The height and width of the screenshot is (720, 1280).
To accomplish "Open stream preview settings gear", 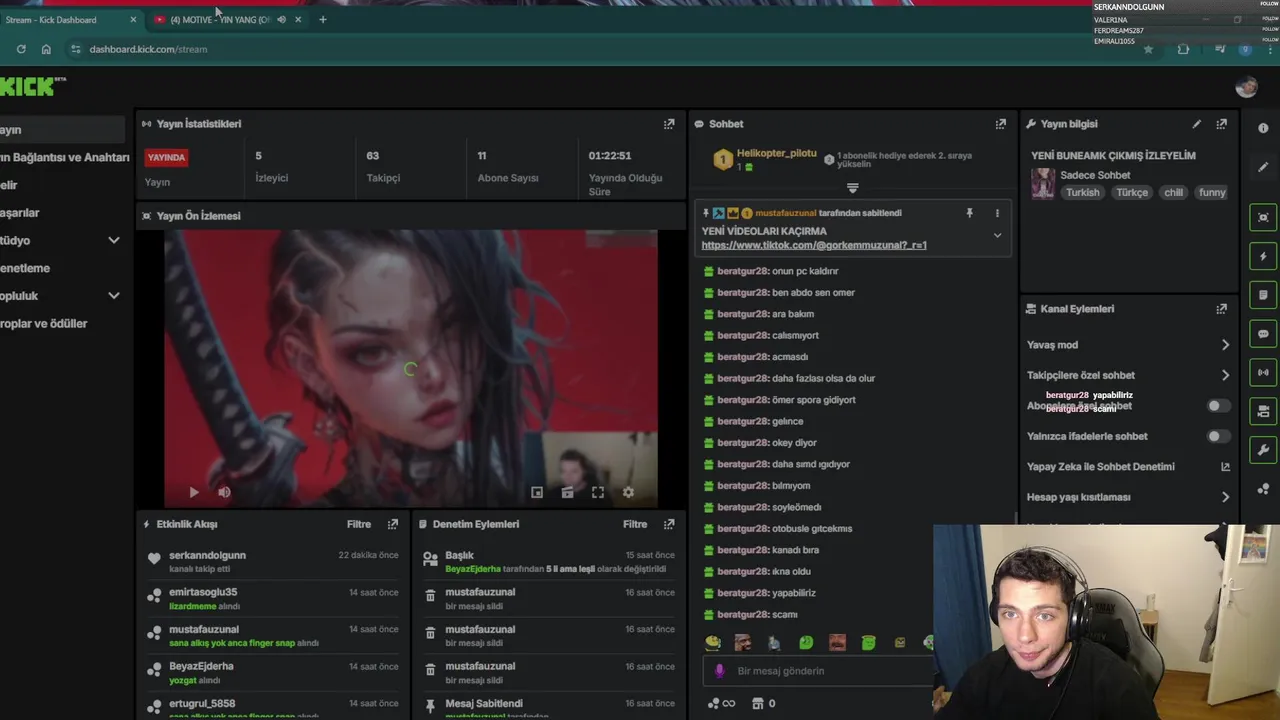I will coord(628,492).
